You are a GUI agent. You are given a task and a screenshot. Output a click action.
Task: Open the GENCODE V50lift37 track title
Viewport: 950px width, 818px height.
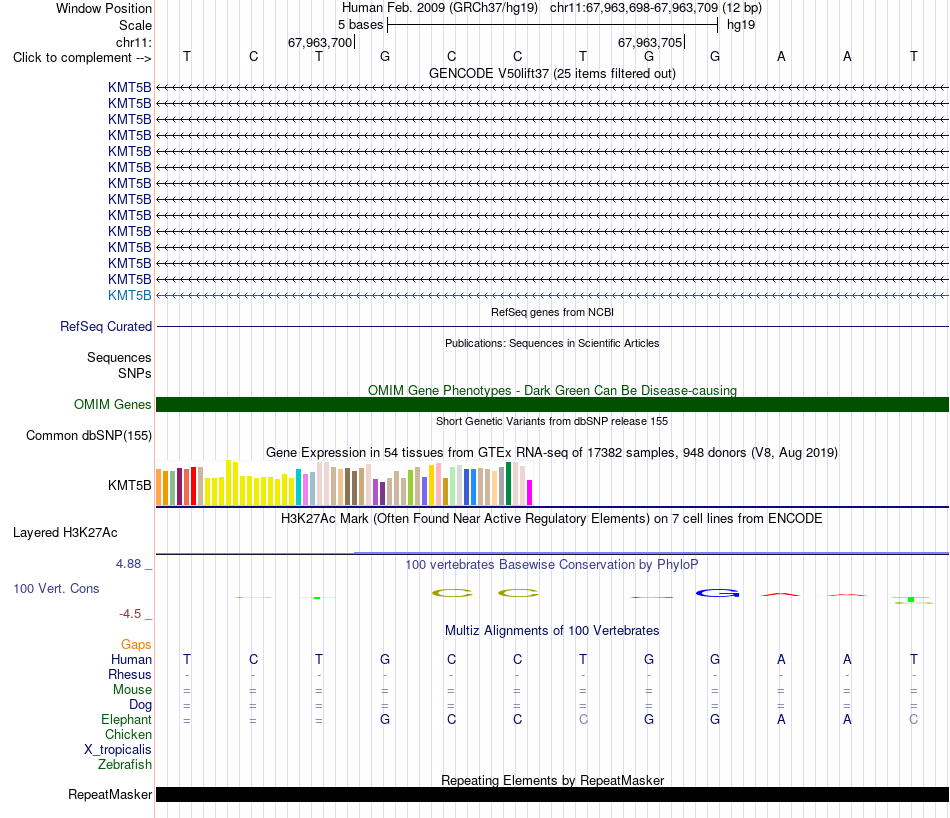[552, 73]
